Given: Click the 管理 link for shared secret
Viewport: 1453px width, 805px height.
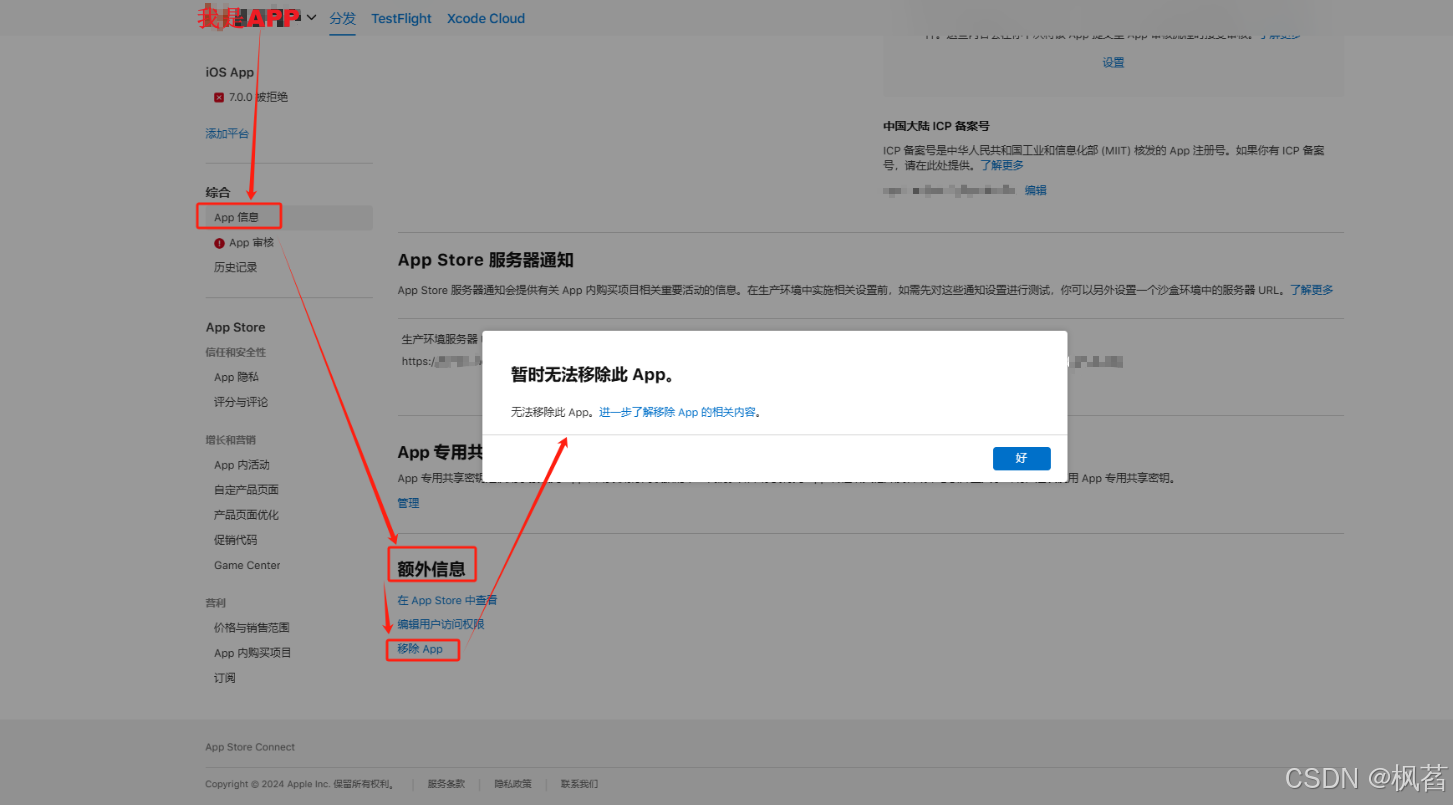Looking at the screenshot, I should 409,503.
